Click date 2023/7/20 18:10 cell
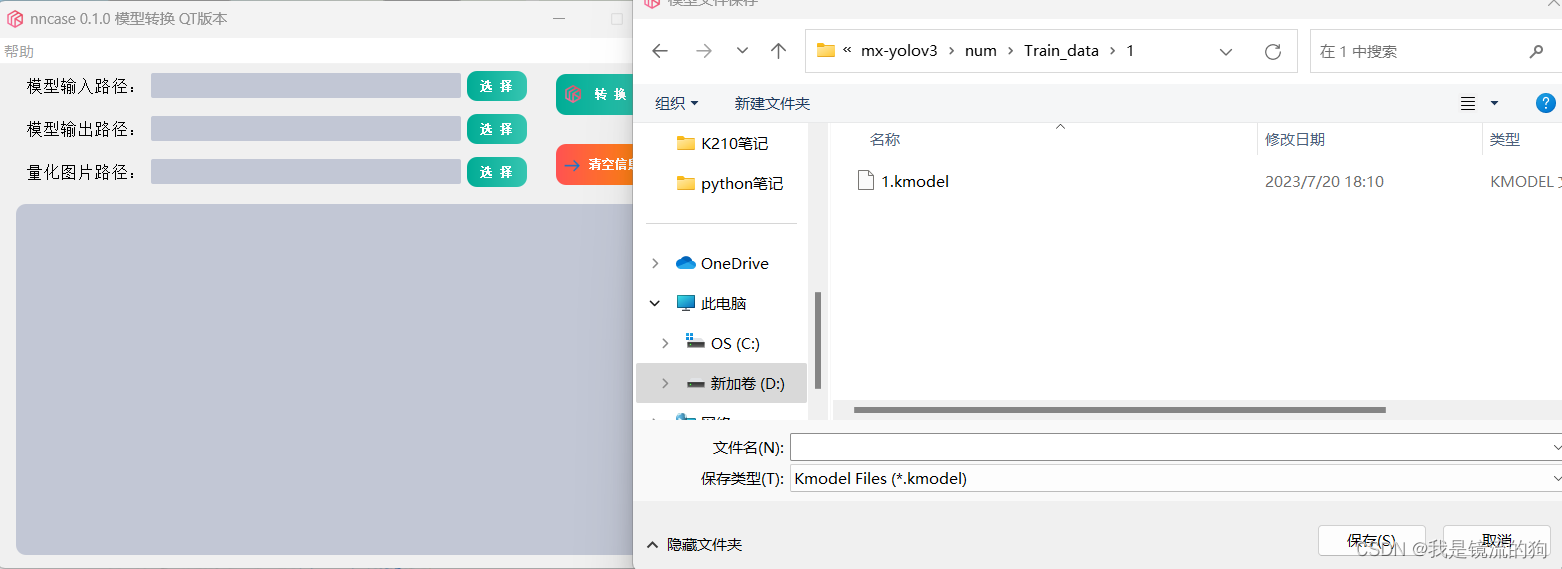Screen dimensions: 1562x569 (1324, 181)
